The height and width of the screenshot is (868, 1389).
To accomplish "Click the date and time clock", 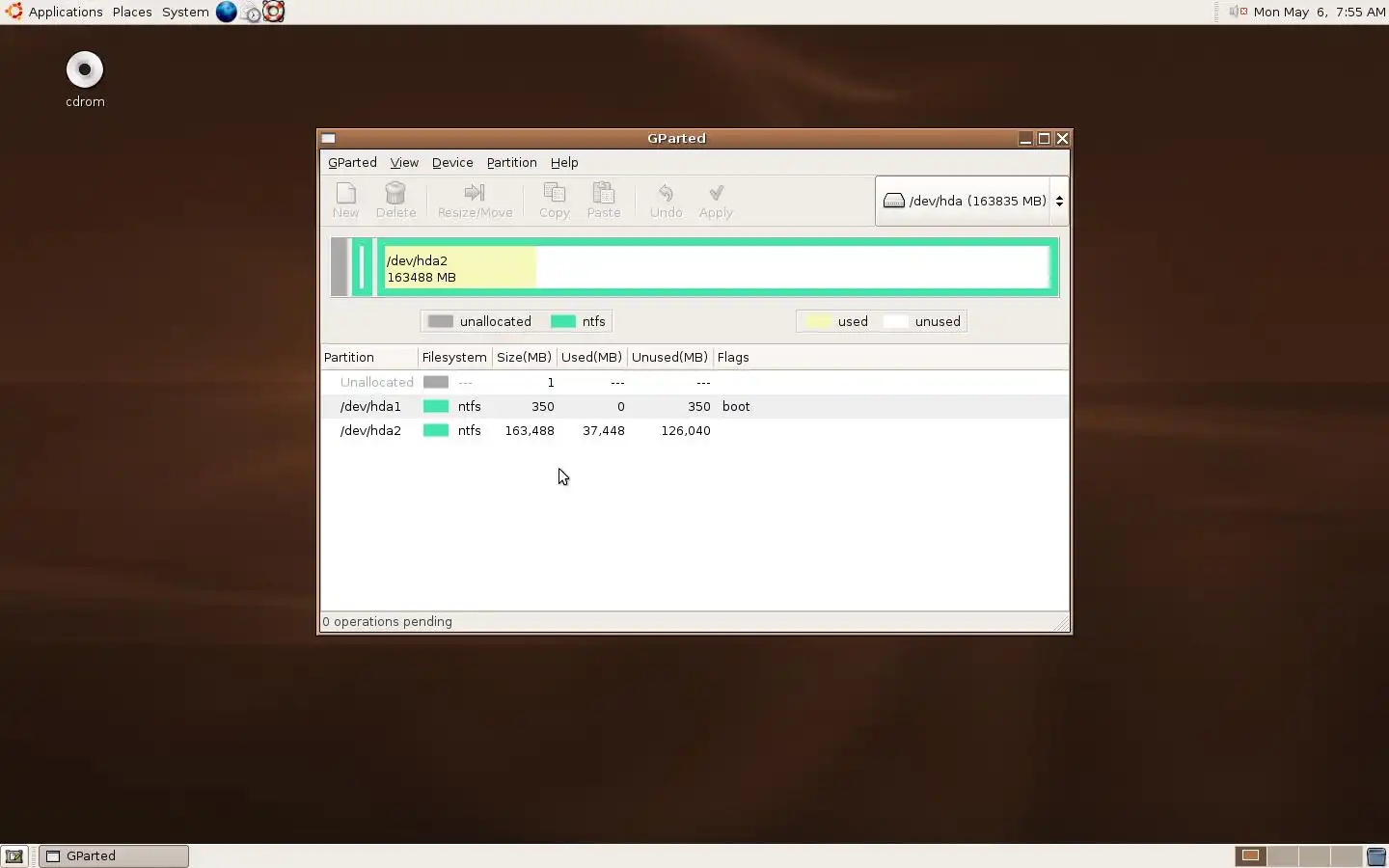I will tap(1320, 12).
